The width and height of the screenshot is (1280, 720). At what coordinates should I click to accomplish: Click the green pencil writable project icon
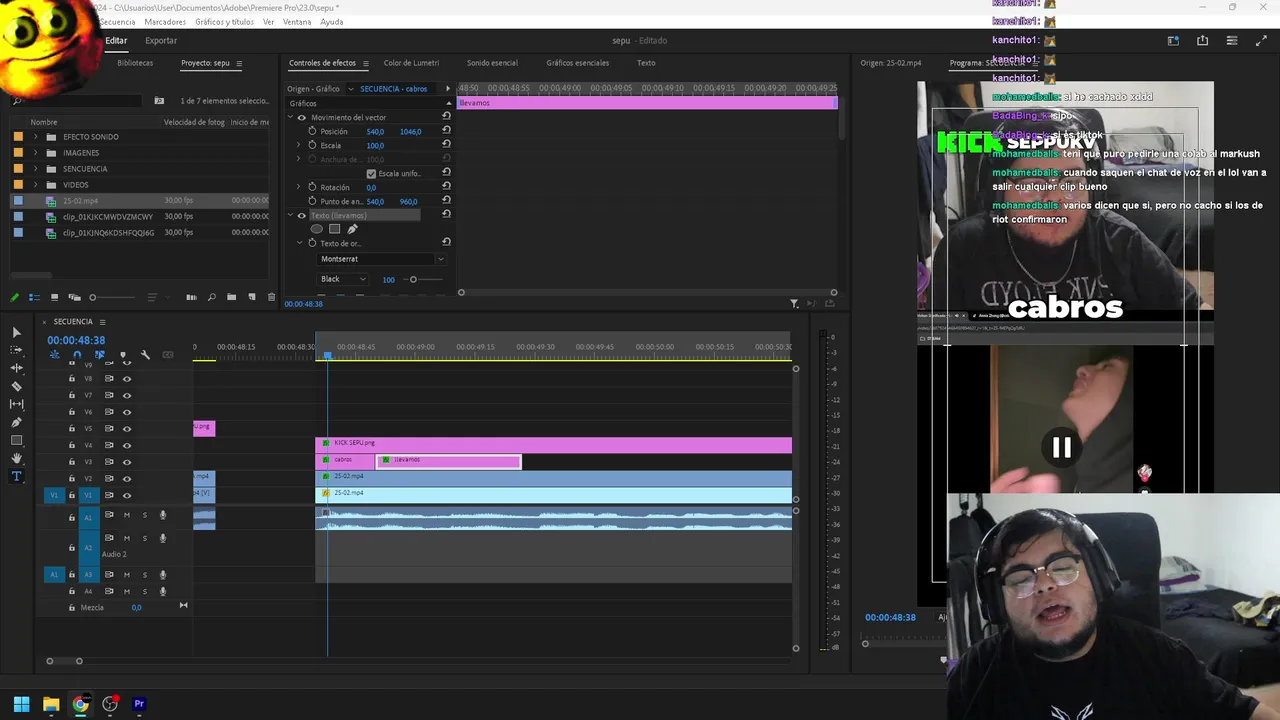[14, 297]
